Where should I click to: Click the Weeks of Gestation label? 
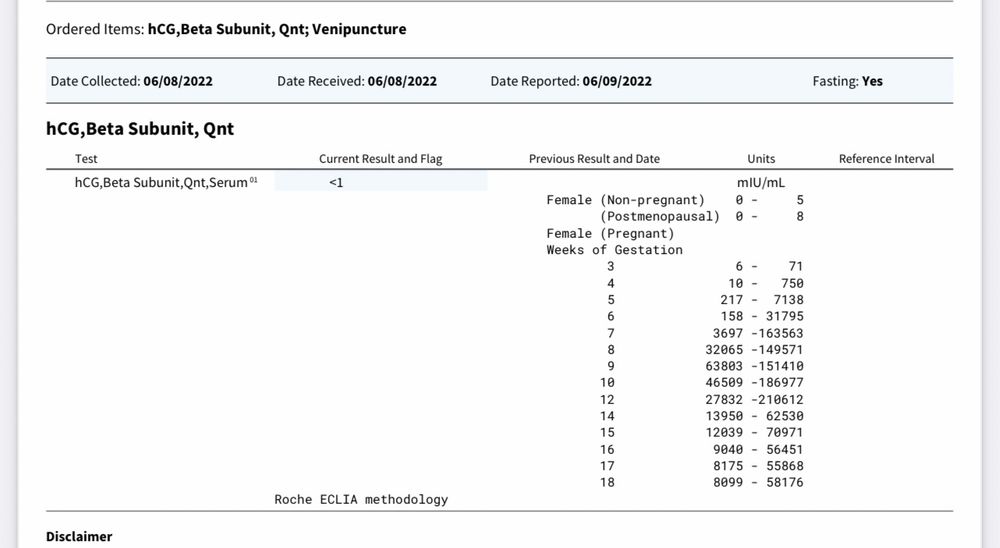[614, 250]
